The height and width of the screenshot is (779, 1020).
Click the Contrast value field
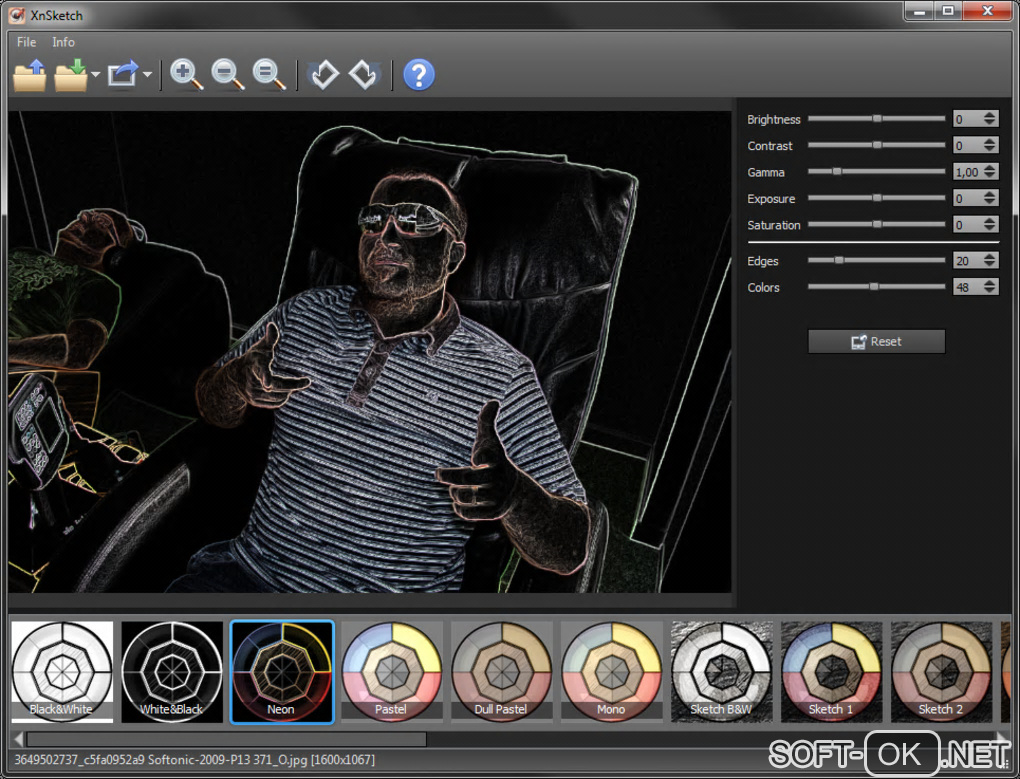(x=967, y=146)
